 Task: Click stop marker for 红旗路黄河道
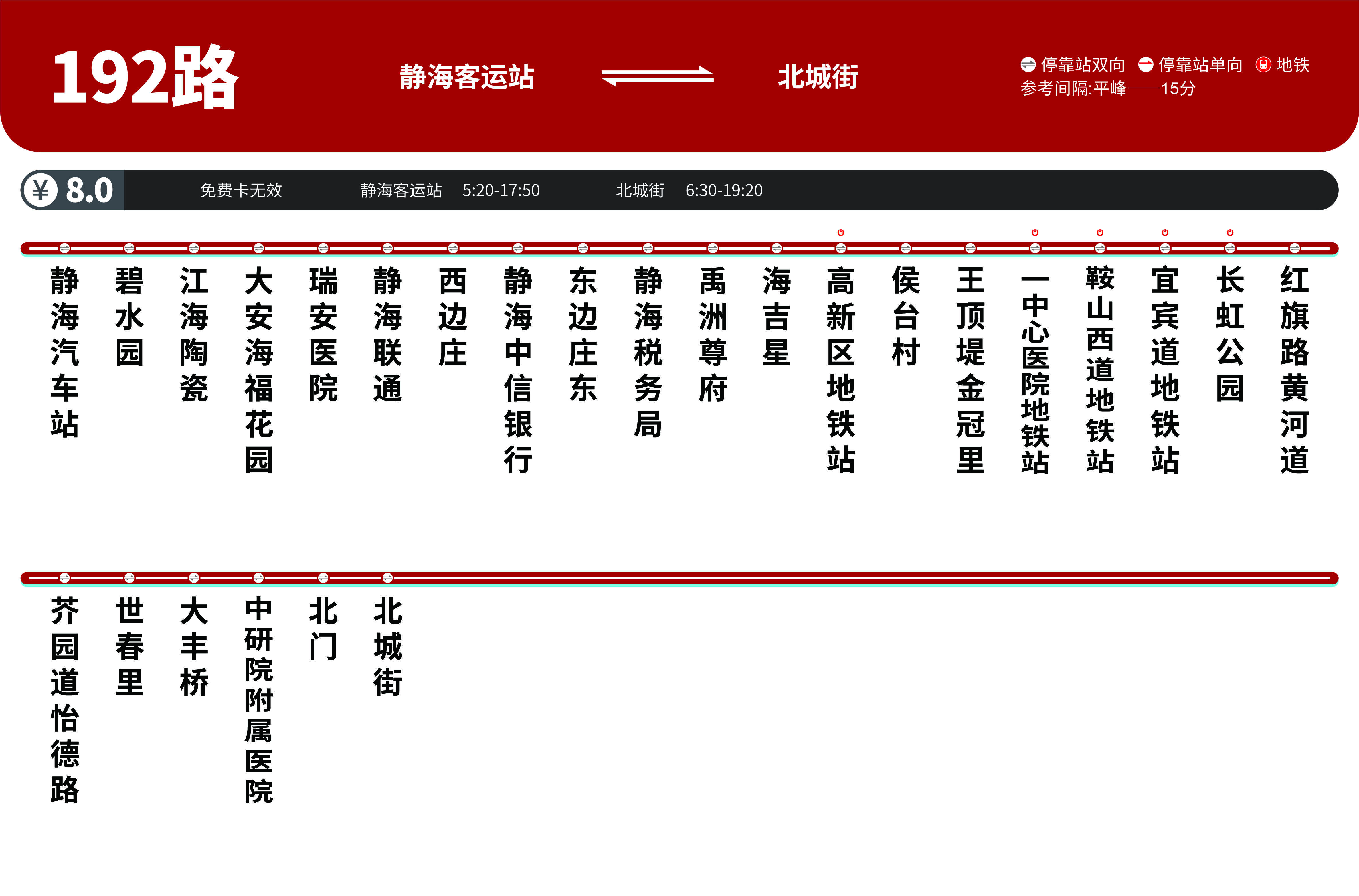click(1294, 248)
